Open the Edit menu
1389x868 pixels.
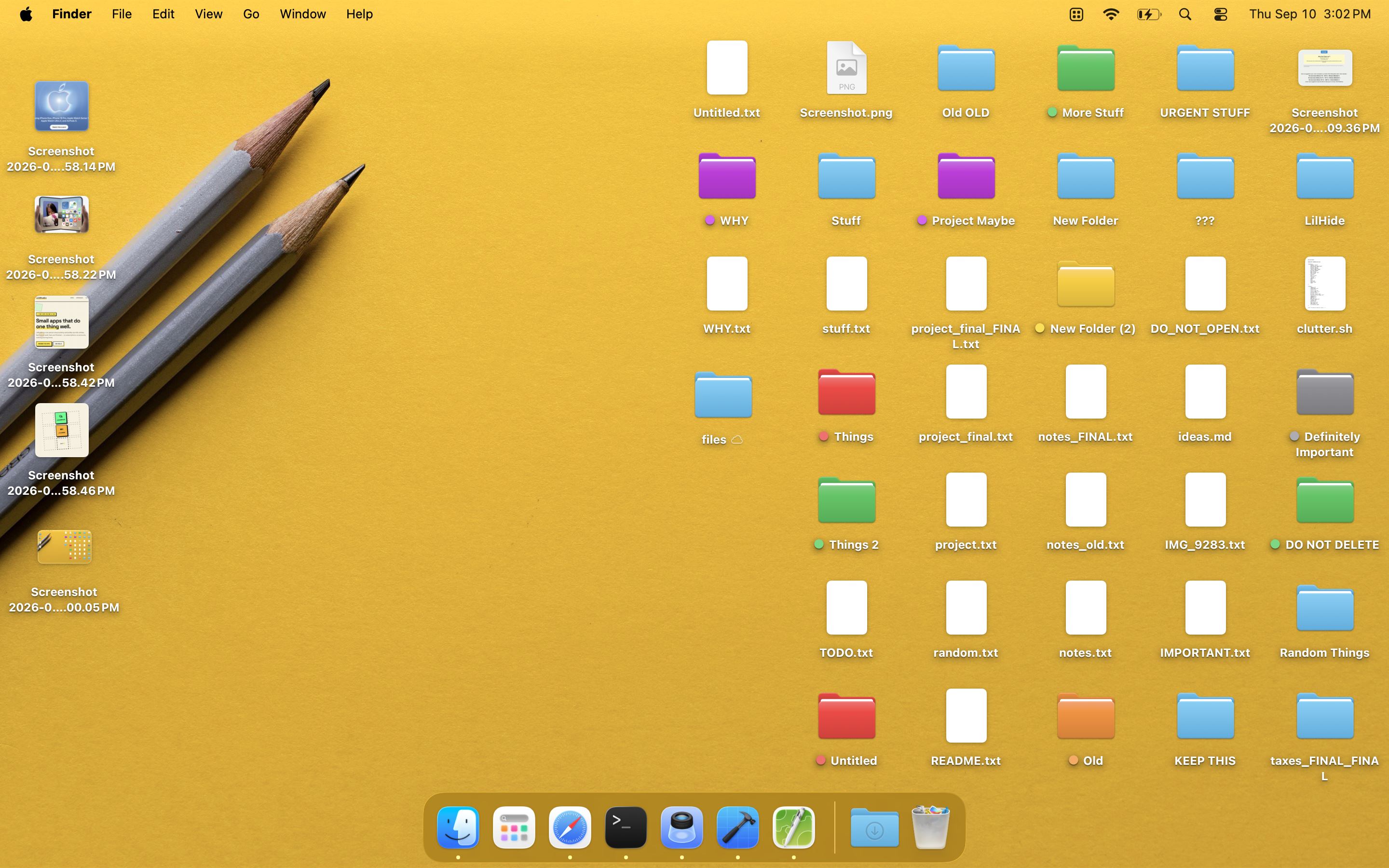[163, 14]
